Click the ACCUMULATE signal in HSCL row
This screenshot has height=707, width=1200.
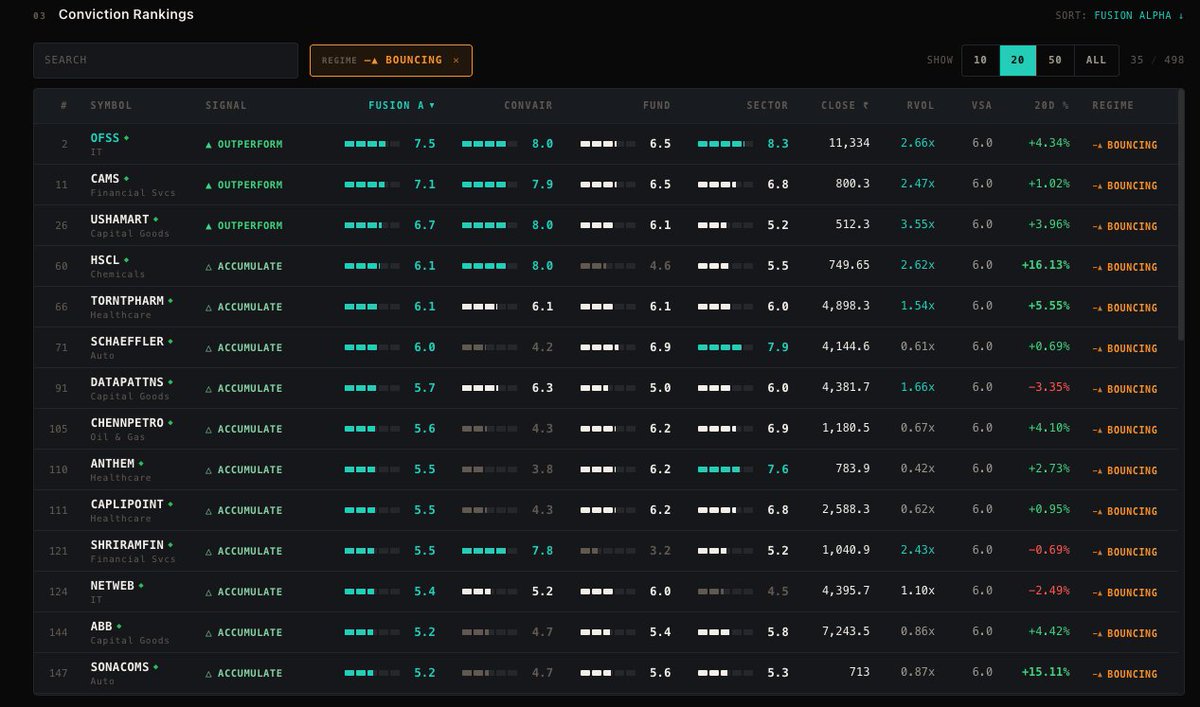[x=244, y=266]
